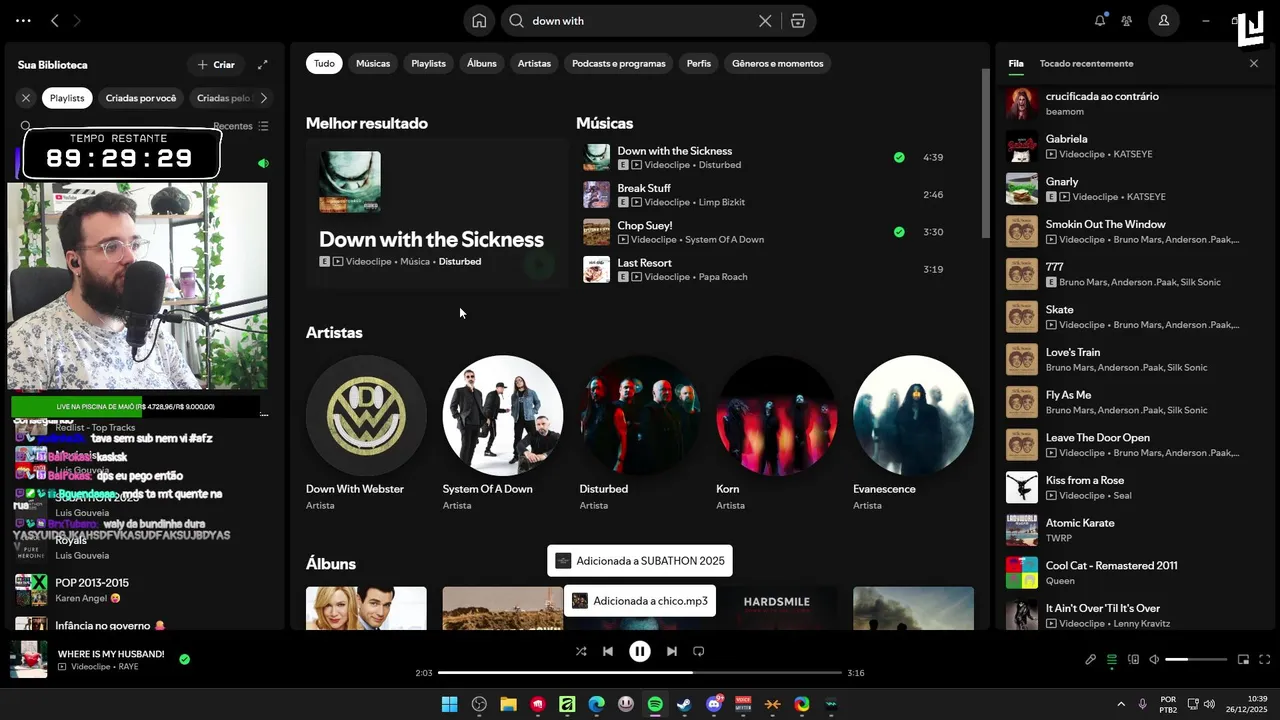Image resolution: width=1280 pixels, height=720 pixels.
Task: Open the user profile icon
Action: (x=1164, y=20)
